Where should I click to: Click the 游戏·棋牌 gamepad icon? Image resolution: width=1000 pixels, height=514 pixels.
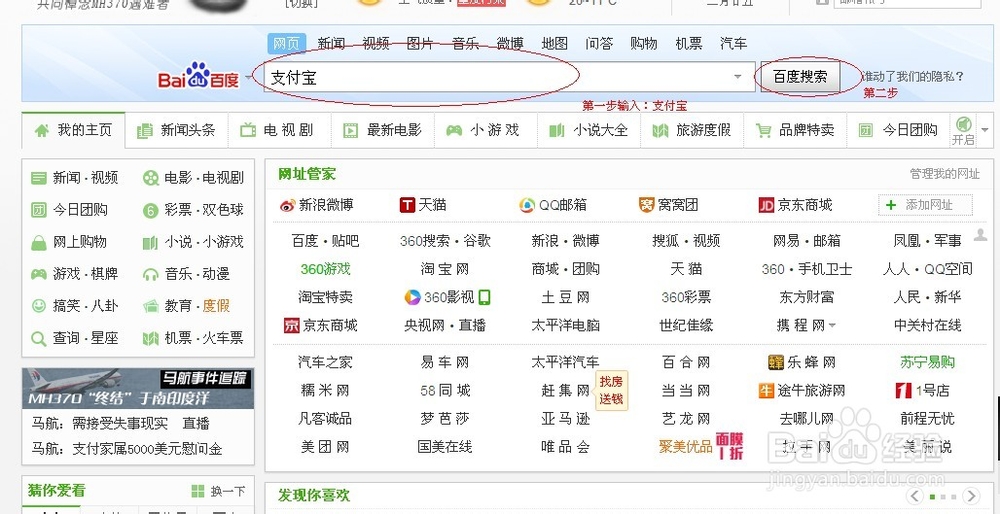(39, 274)
